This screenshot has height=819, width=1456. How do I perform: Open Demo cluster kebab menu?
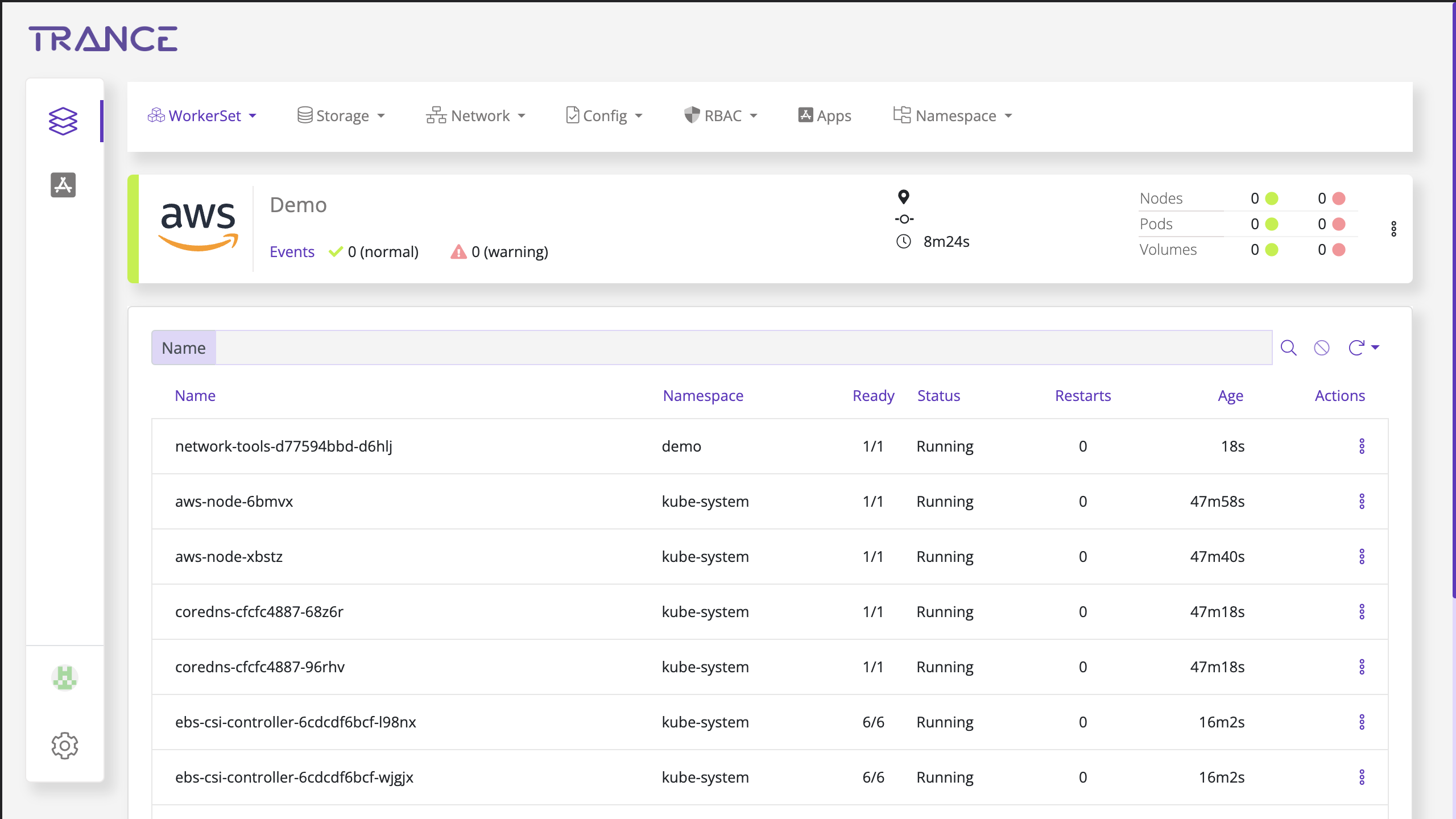tap(1393, 229)
